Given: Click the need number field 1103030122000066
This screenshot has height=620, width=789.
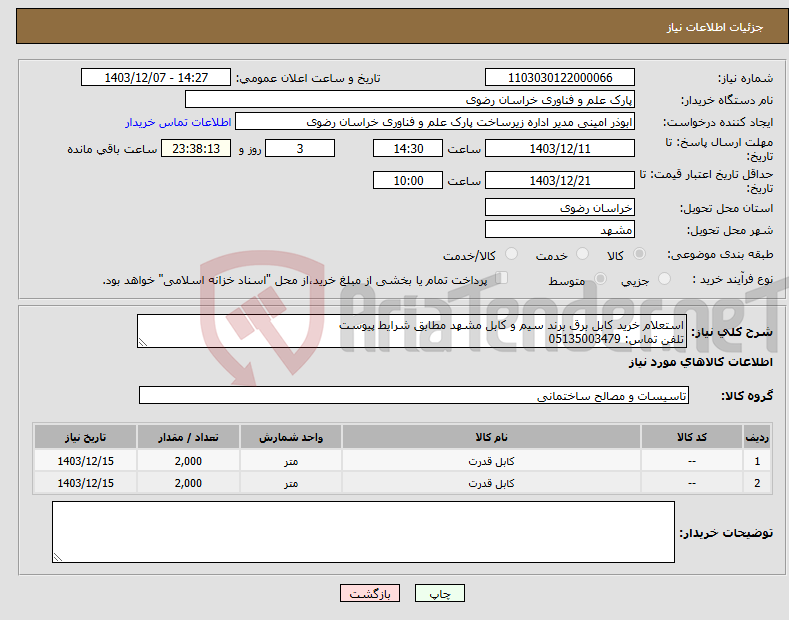Looking at the screenshot, I should 560,78.
